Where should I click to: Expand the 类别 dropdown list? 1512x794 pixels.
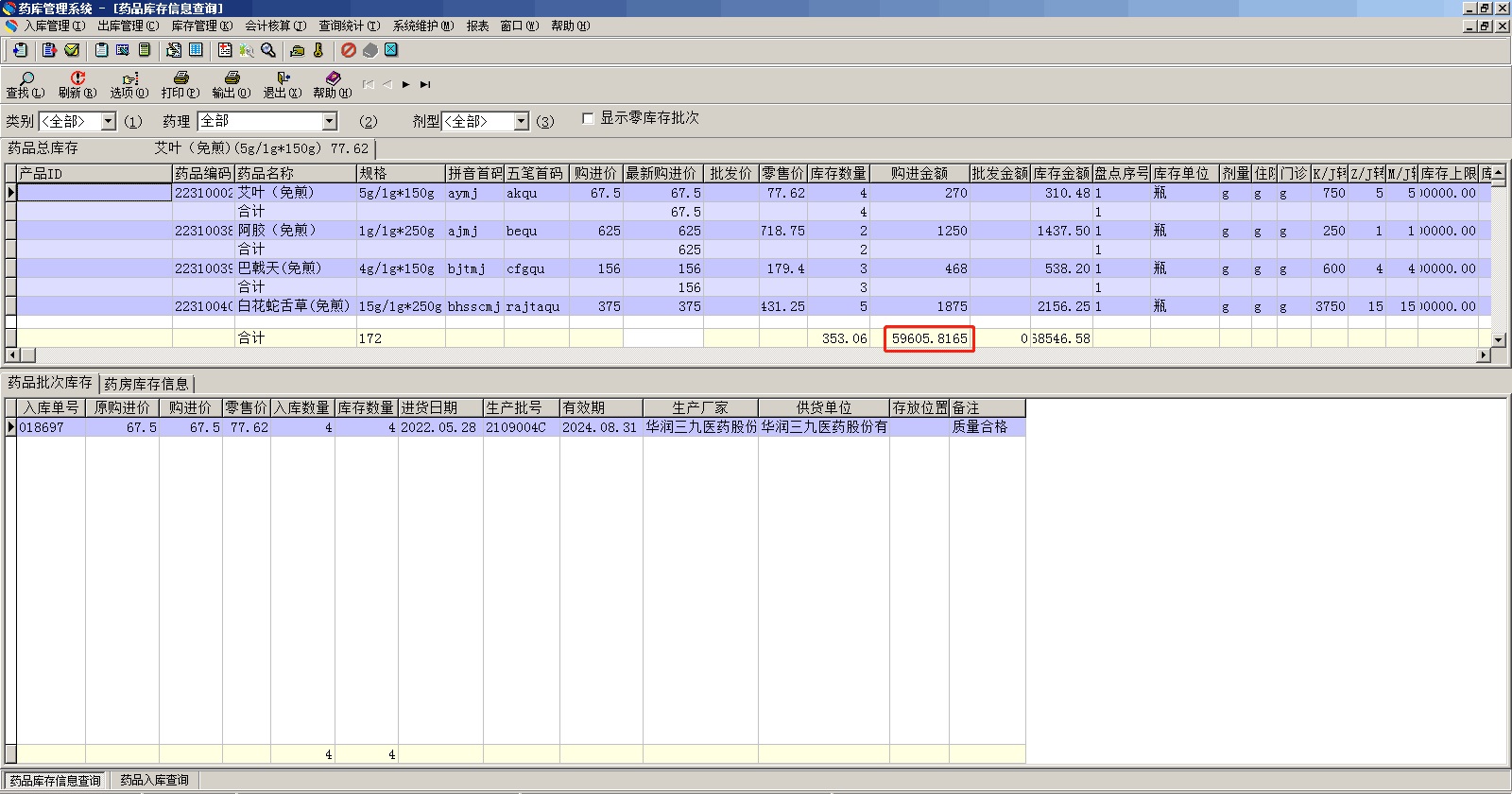point(108,121)
